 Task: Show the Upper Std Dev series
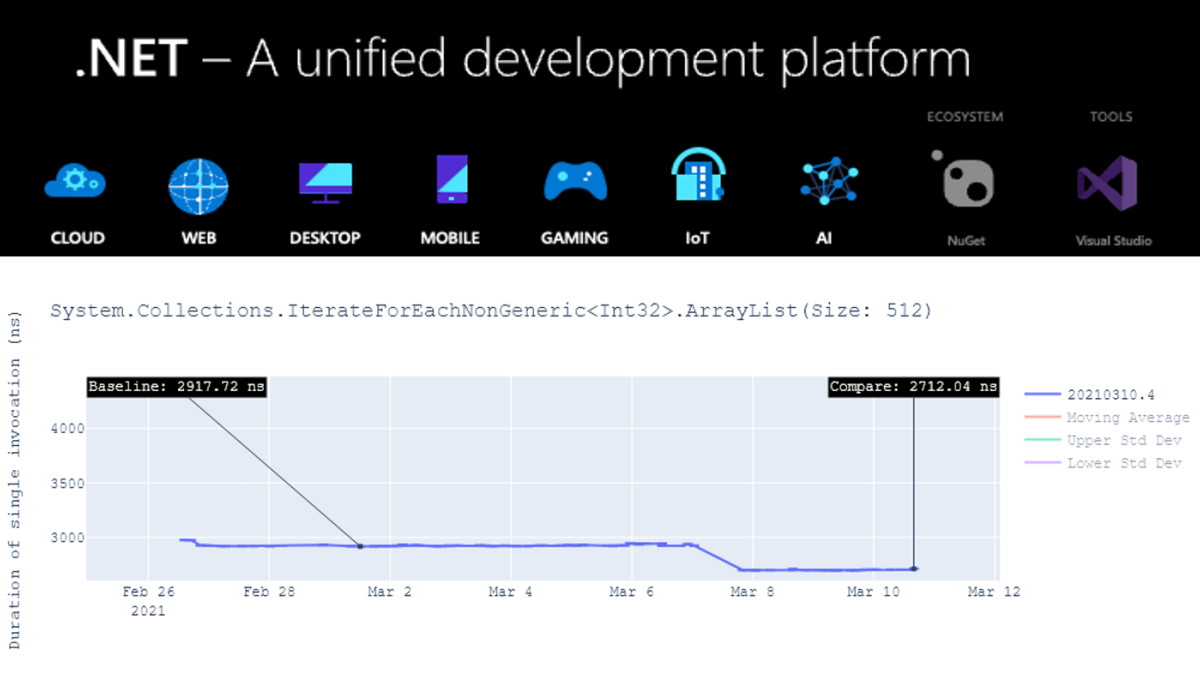coord(1103,441)
